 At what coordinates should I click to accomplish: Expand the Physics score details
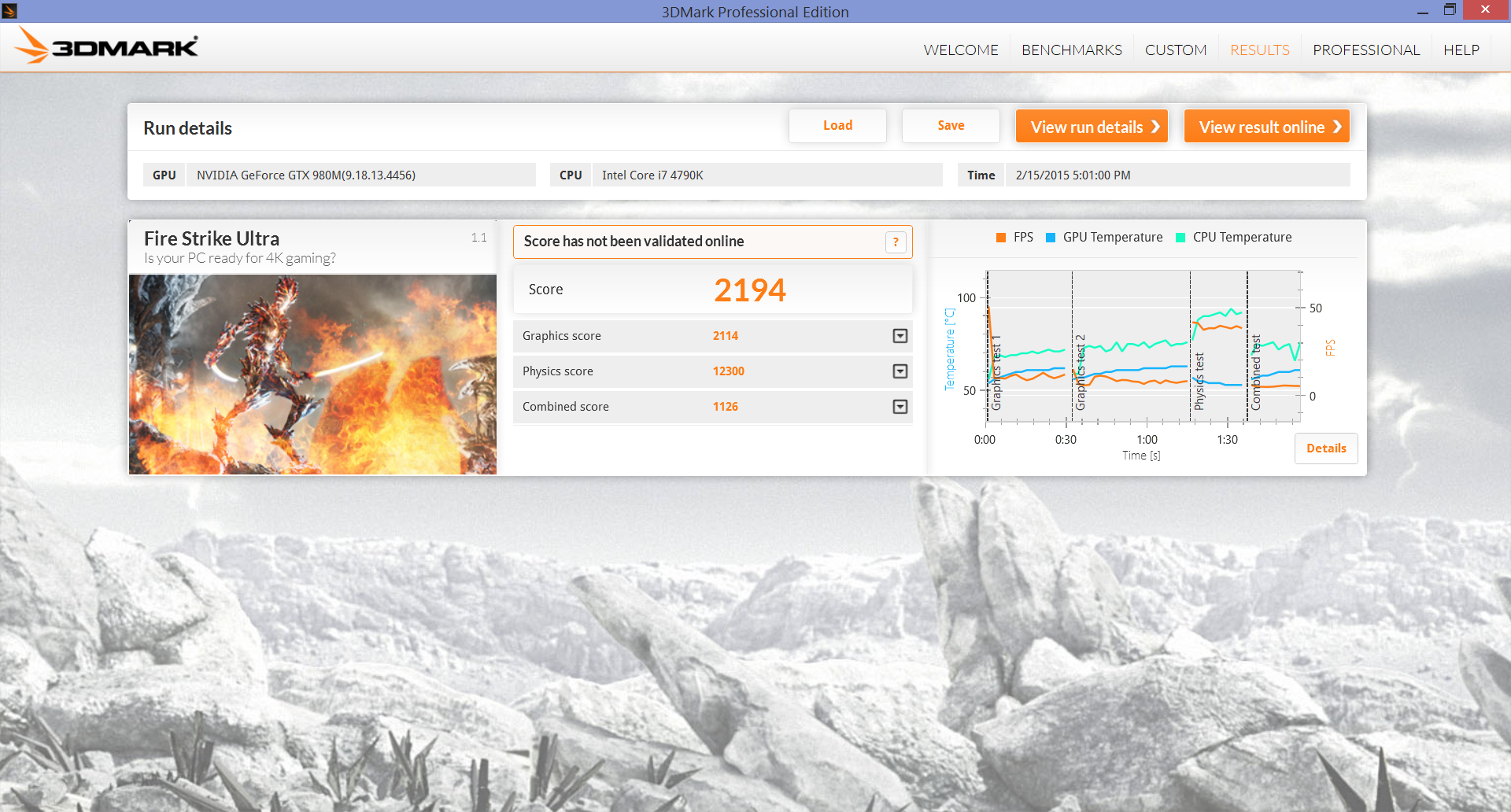coord(900,371)
